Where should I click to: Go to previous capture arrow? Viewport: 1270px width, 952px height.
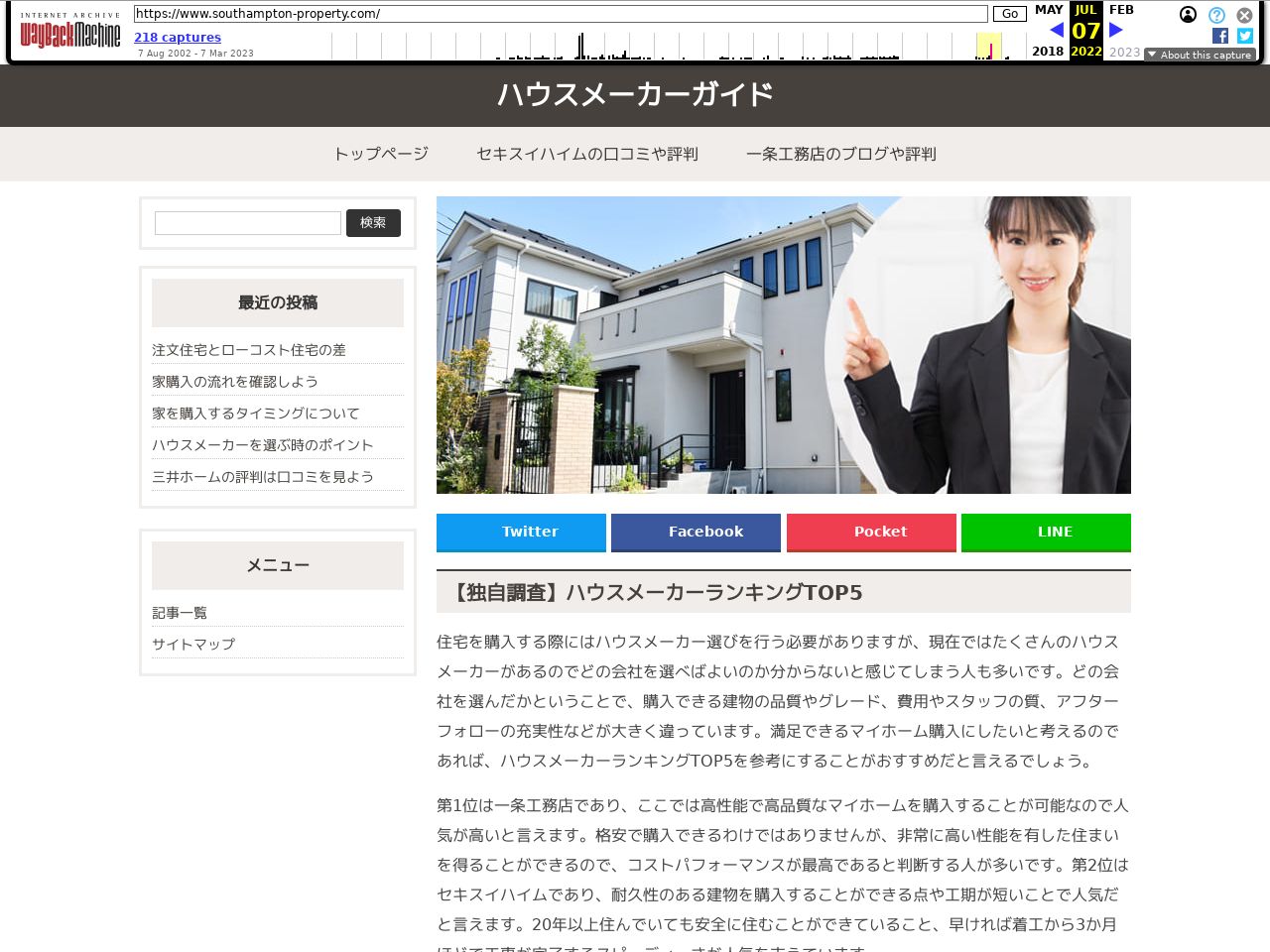coord(1057,31)
